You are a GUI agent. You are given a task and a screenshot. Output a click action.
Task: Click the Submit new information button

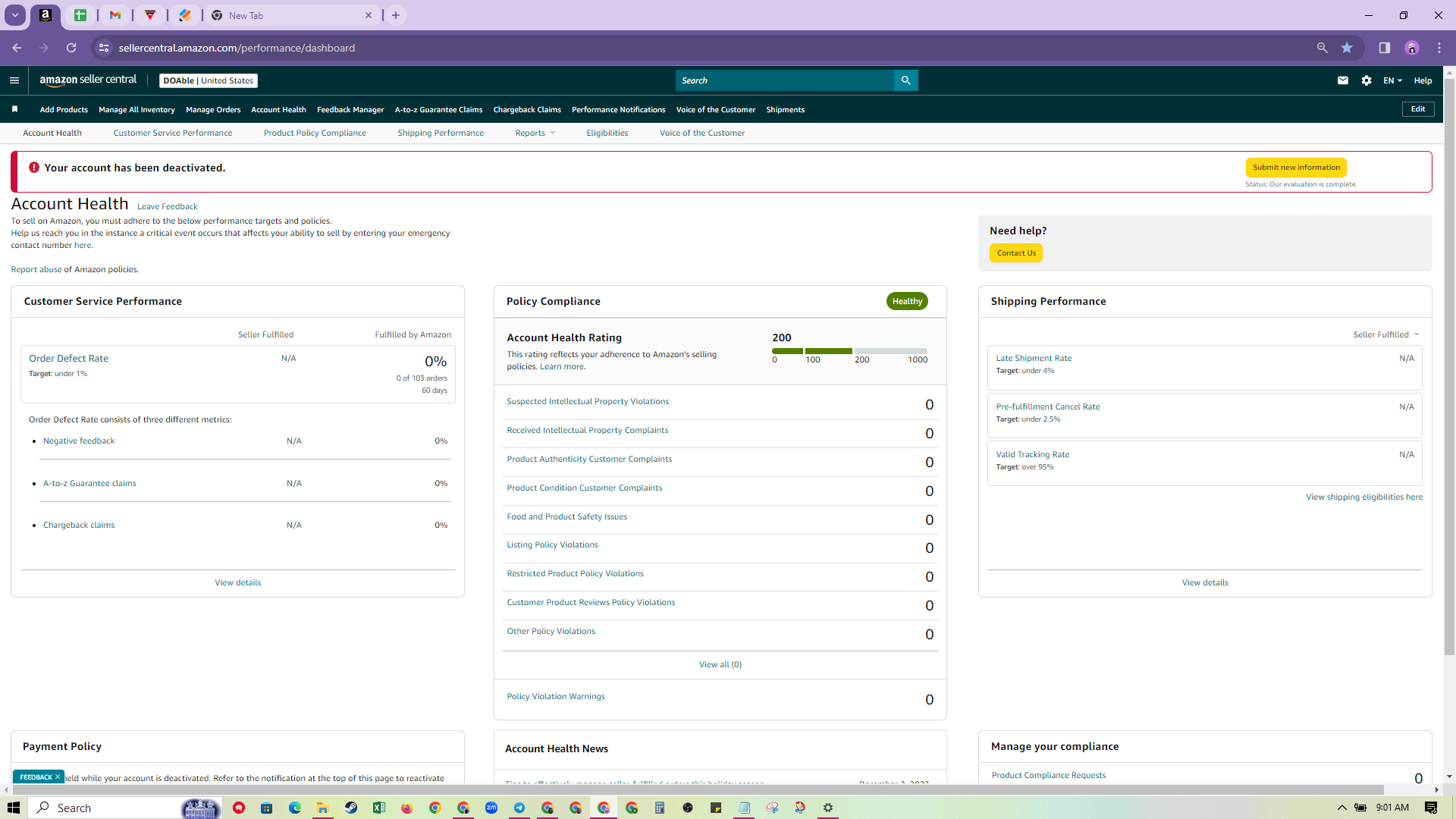coord(1296,167)
